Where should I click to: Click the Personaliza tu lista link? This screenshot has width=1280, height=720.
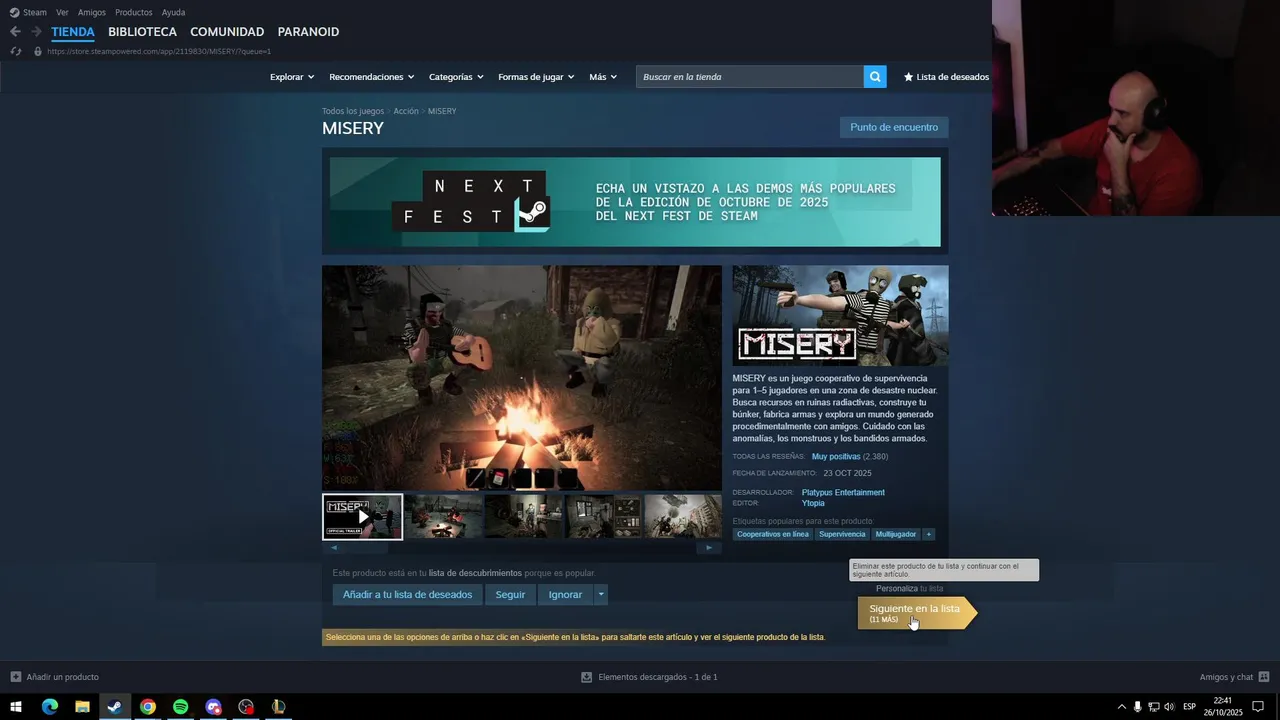click(x=909, y=589)
